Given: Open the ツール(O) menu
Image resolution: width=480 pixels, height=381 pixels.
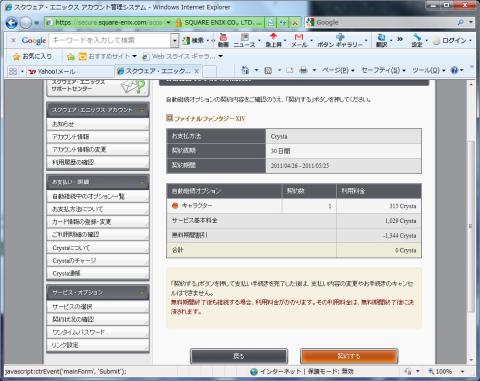Looking at the screenshot, I should [429, 70].
